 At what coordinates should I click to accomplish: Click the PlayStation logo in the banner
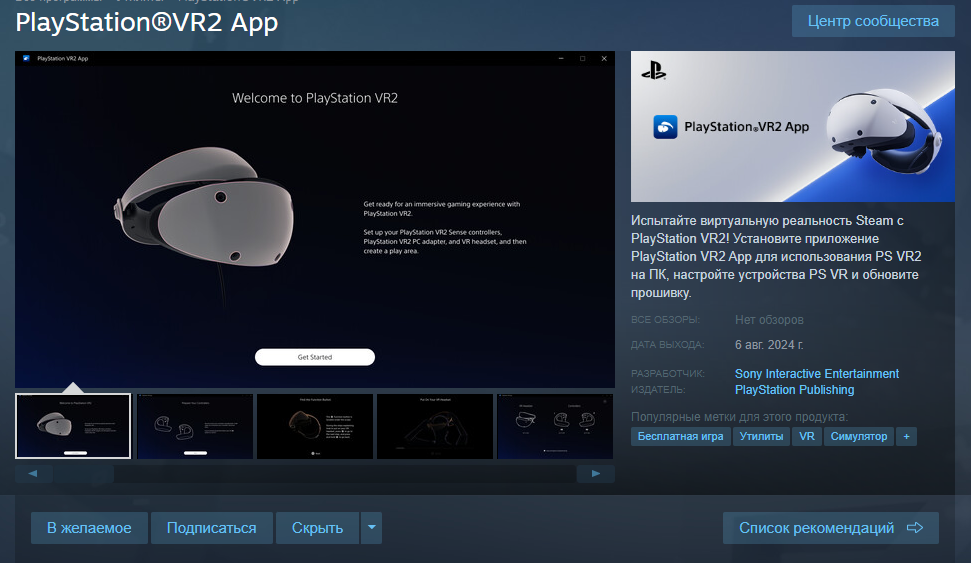[653, 71]
